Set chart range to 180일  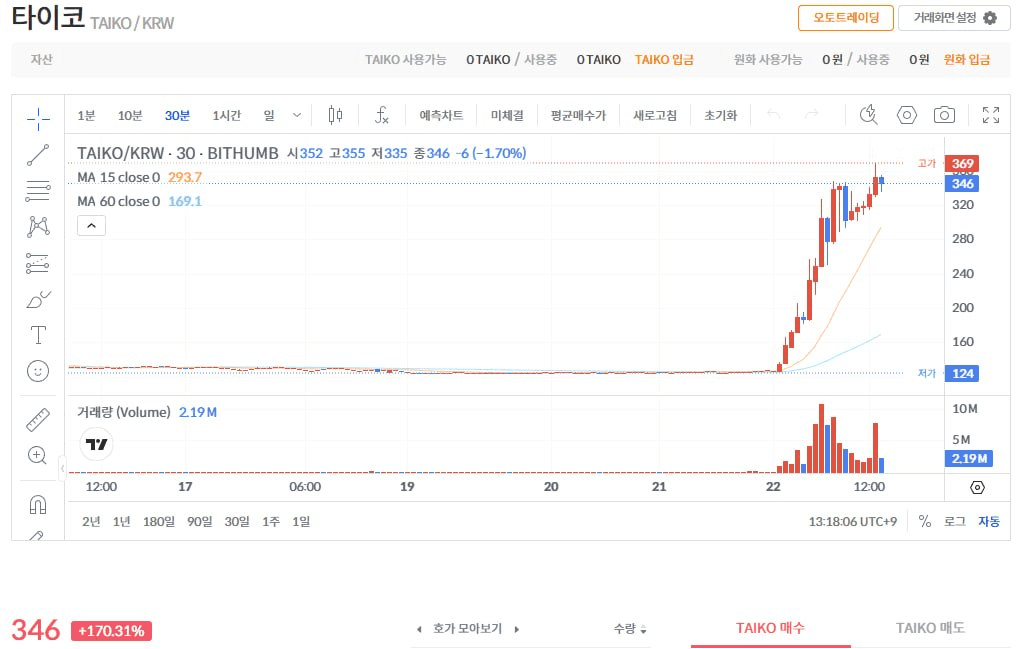(x=159, y=521)
